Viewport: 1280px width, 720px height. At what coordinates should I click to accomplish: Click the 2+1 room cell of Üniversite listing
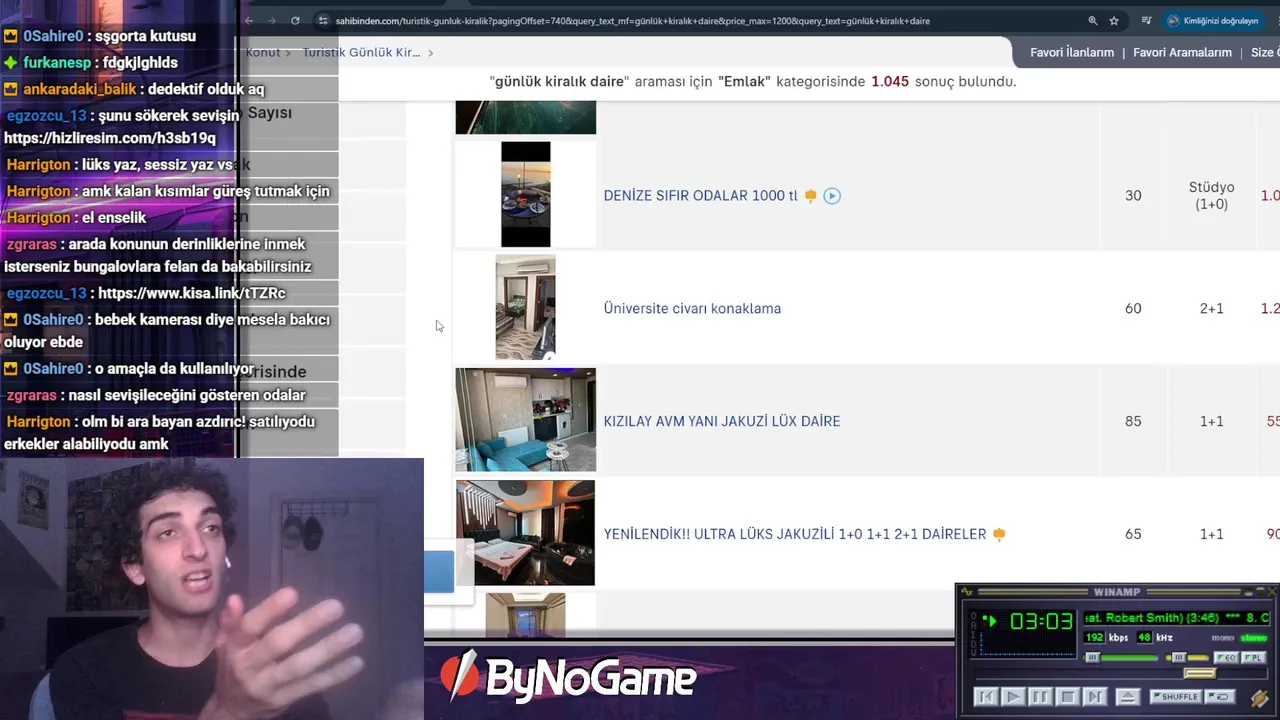point(1211,309)
